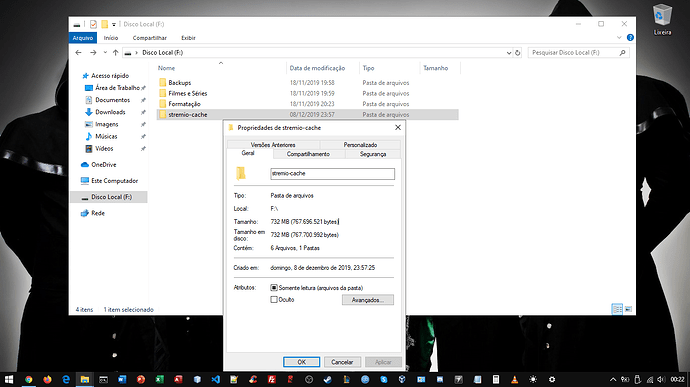
Task: Open VLC media player from the taskbar
Action: [514, 379]
